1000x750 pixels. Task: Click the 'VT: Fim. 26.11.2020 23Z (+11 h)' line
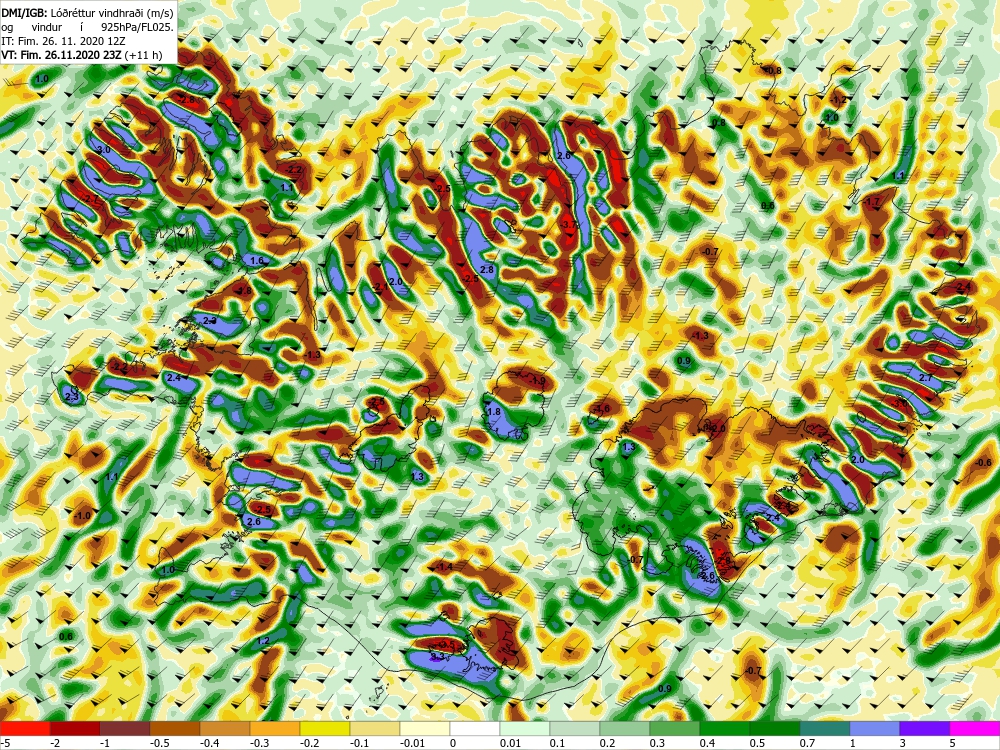coord(81,55)
